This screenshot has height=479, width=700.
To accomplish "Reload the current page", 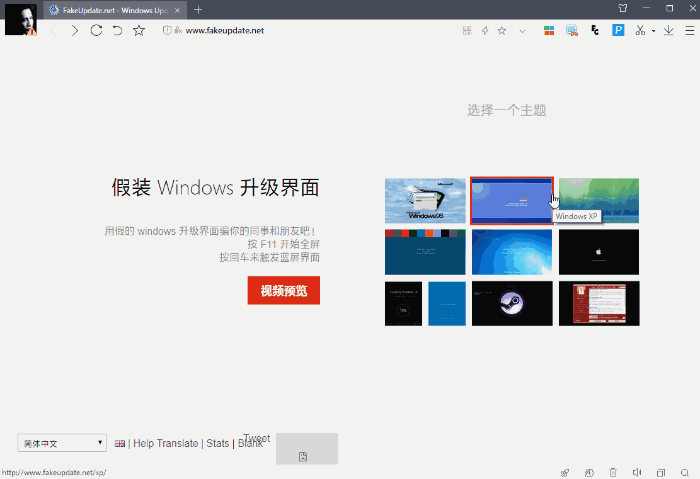I will click(x=96, y=30).
